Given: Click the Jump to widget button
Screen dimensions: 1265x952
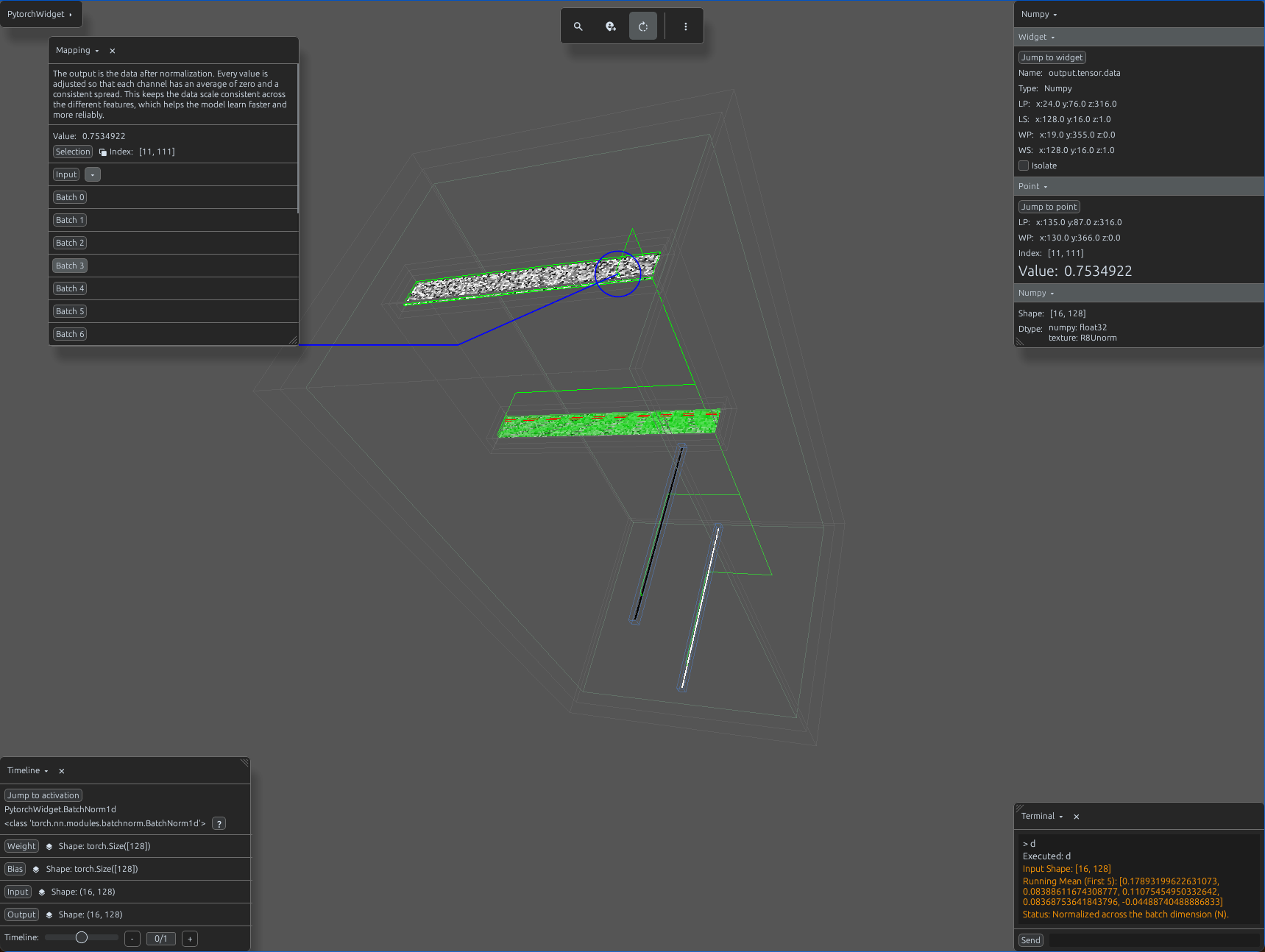Looking at the screenshot, I should click(1052, 57).
